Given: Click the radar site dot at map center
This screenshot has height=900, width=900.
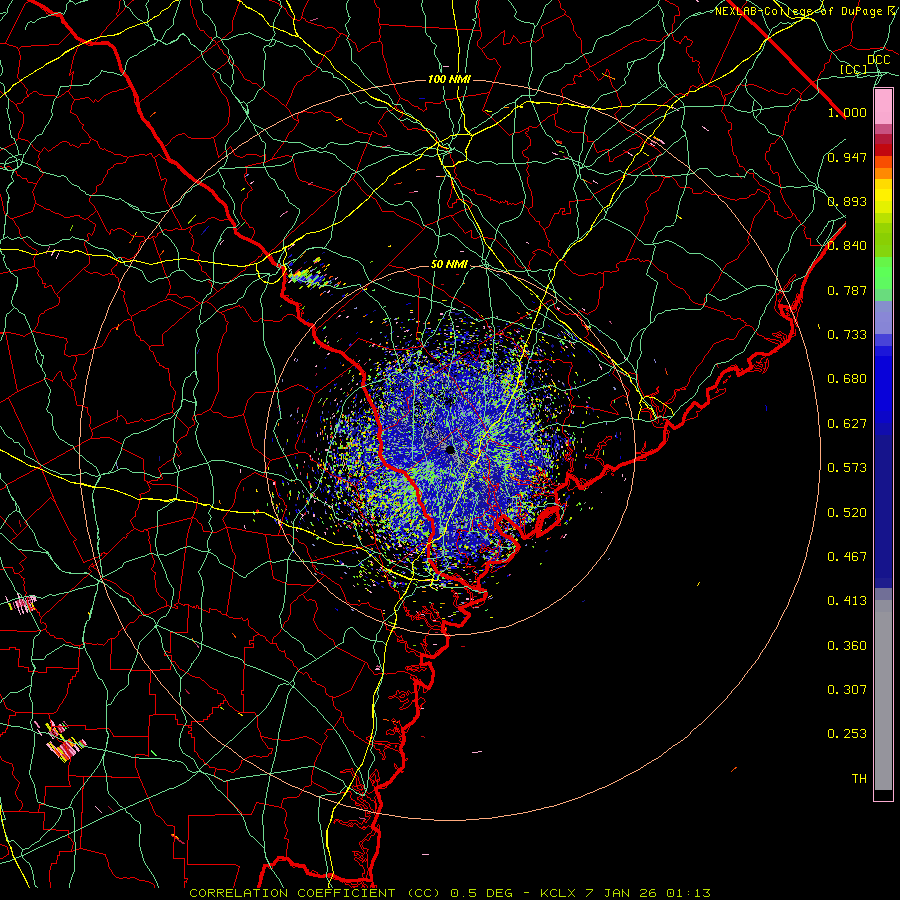Looking at the screenshot, I should tap(450, 449).
